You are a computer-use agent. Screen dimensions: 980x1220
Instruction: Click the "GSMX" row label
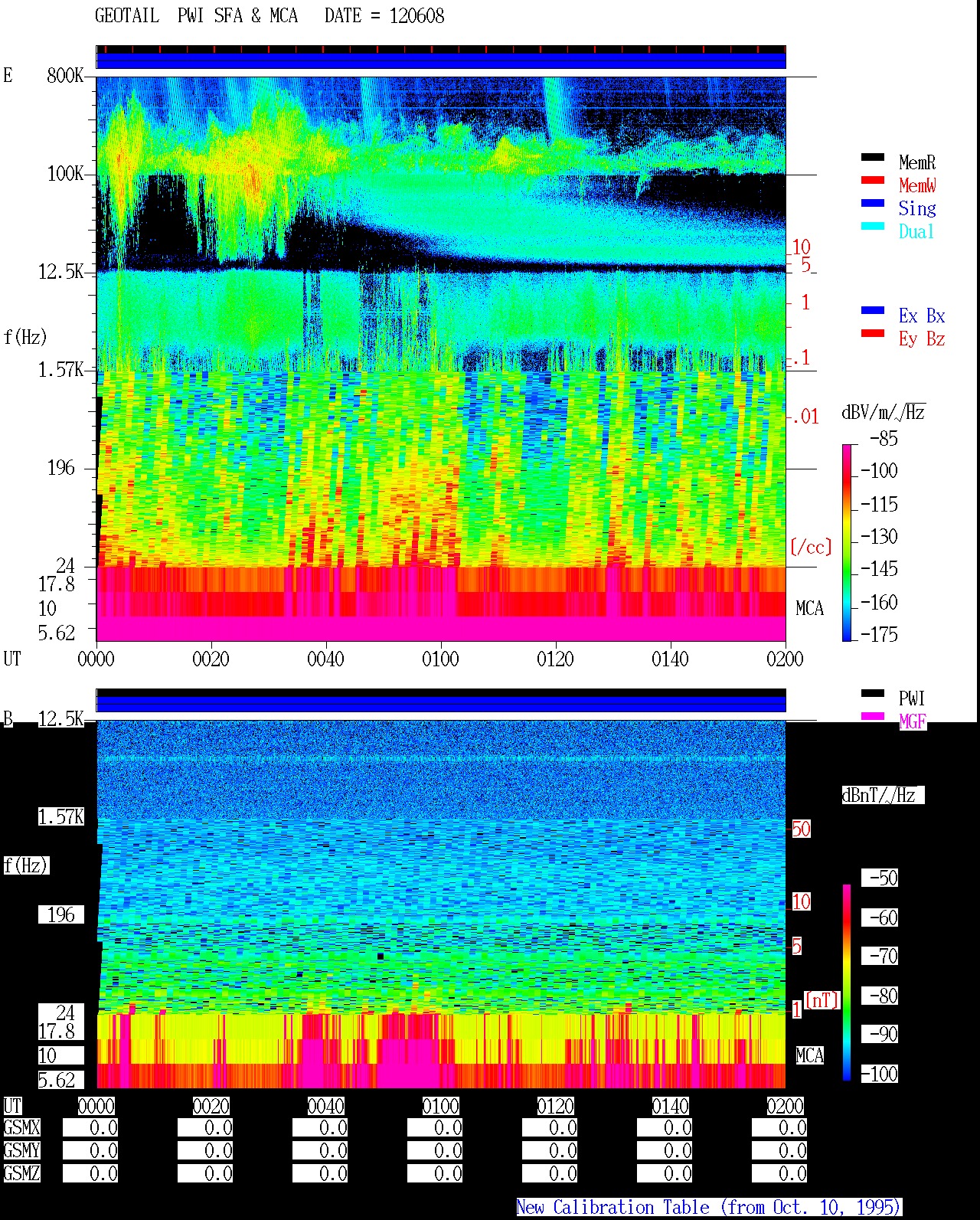(x=21, y=1127)
